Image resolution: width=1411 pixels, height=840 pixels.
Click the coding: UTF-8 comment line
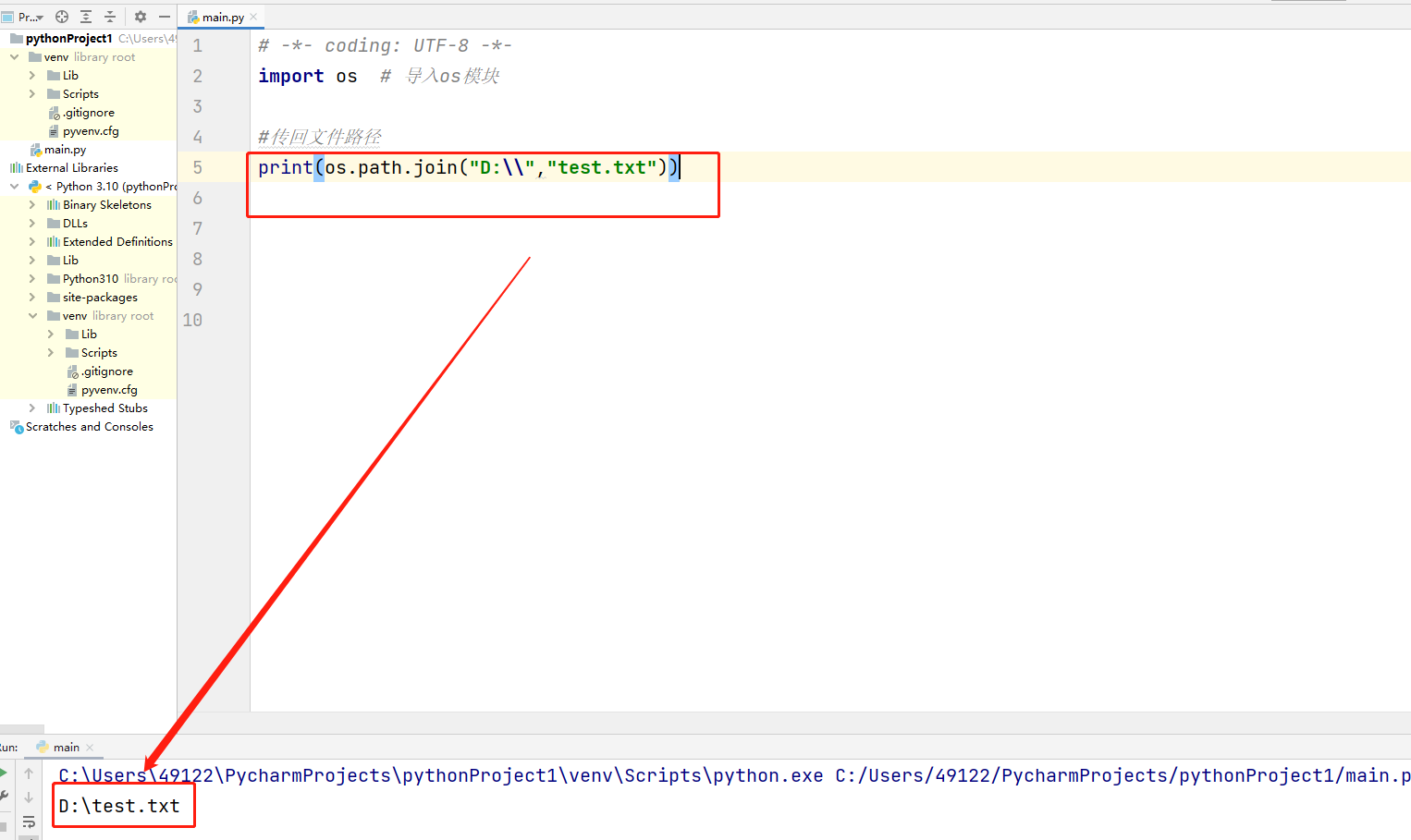(x=385, y=45)
